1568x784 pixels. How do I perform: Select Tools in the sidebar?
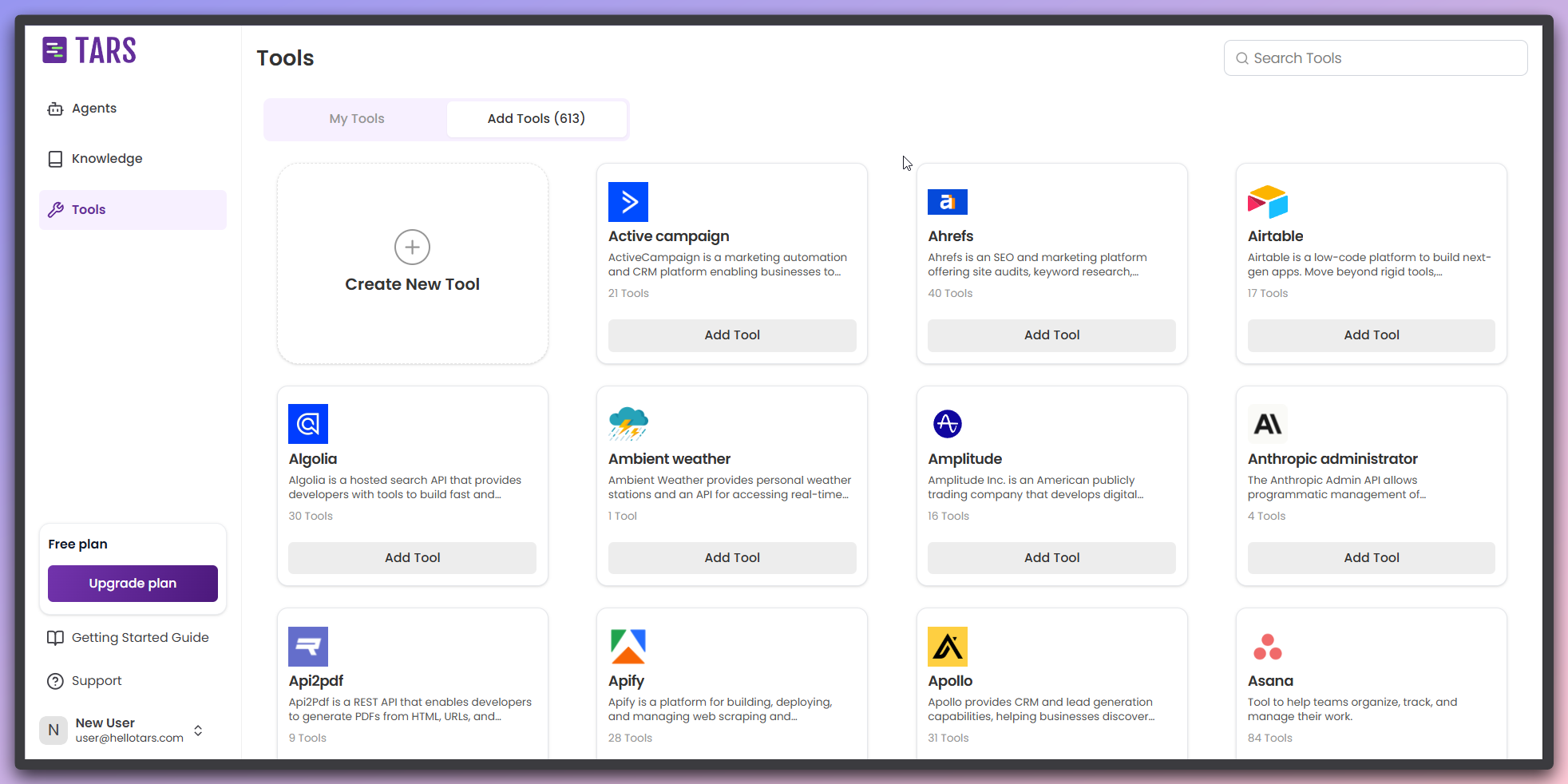click(133, 210)
